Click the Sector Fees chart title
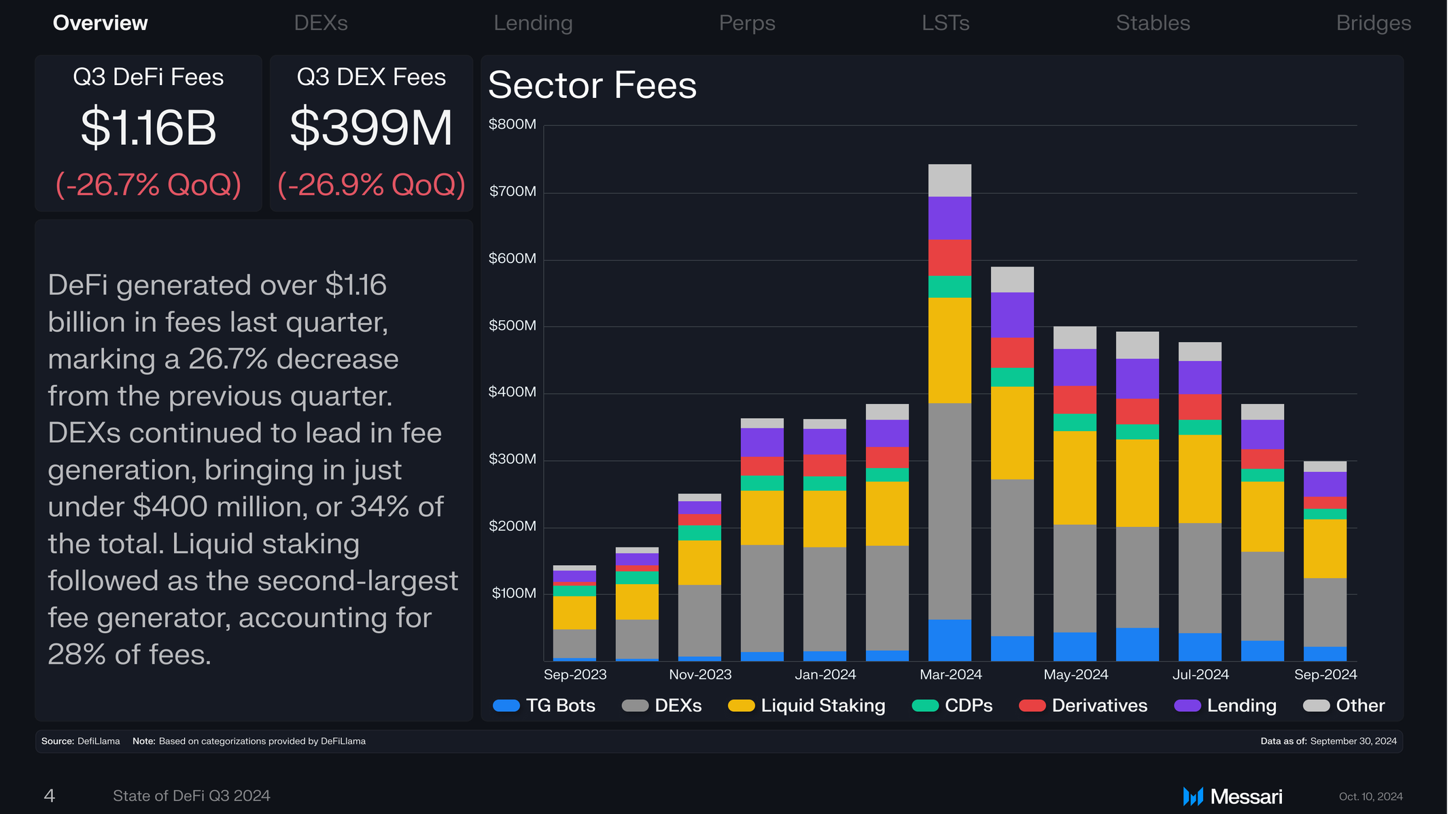Viewport: 1456px width, 814px height. click(592, 86)
